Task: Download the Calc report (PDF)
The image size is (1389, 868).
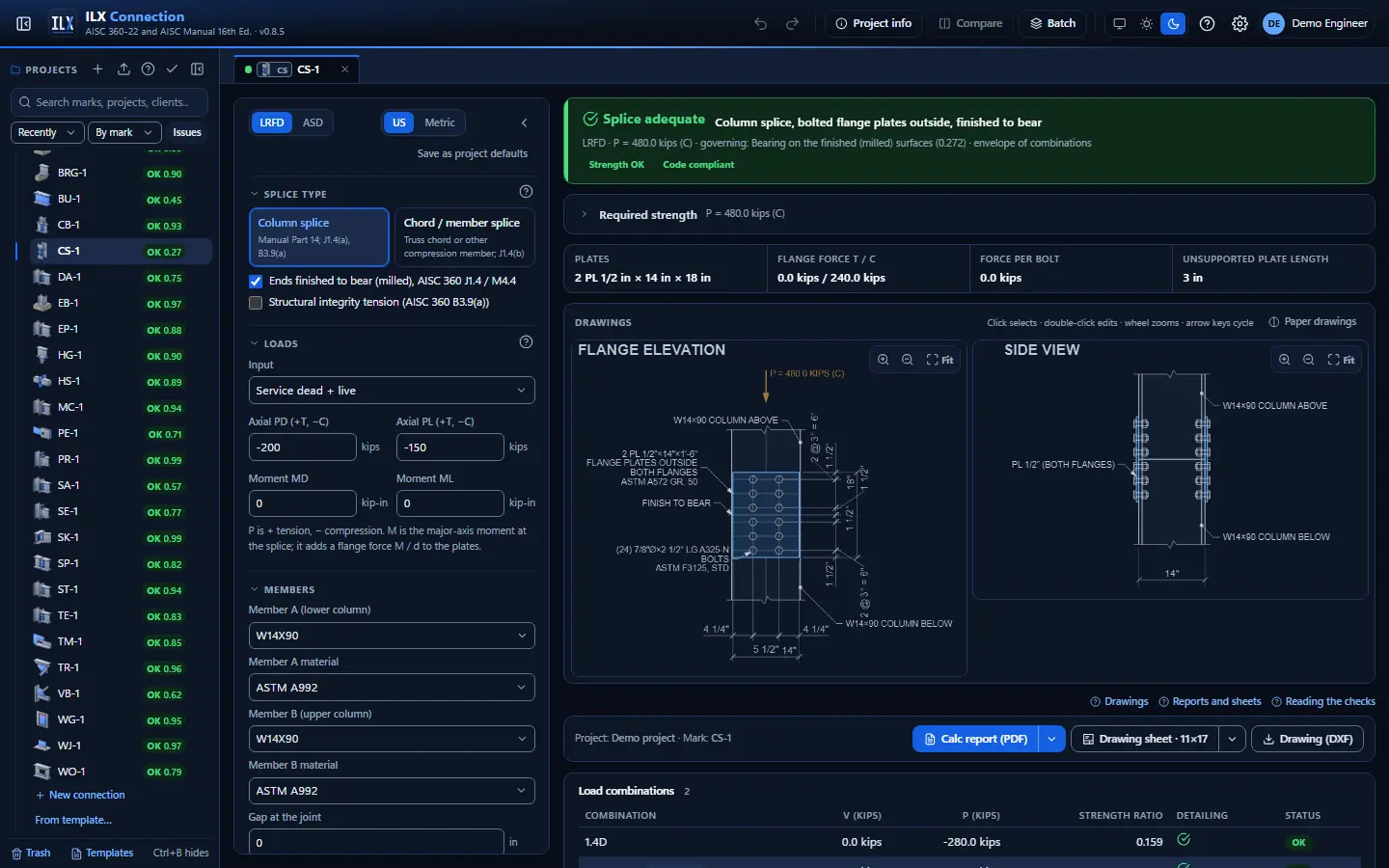Action: click(976, 739)
